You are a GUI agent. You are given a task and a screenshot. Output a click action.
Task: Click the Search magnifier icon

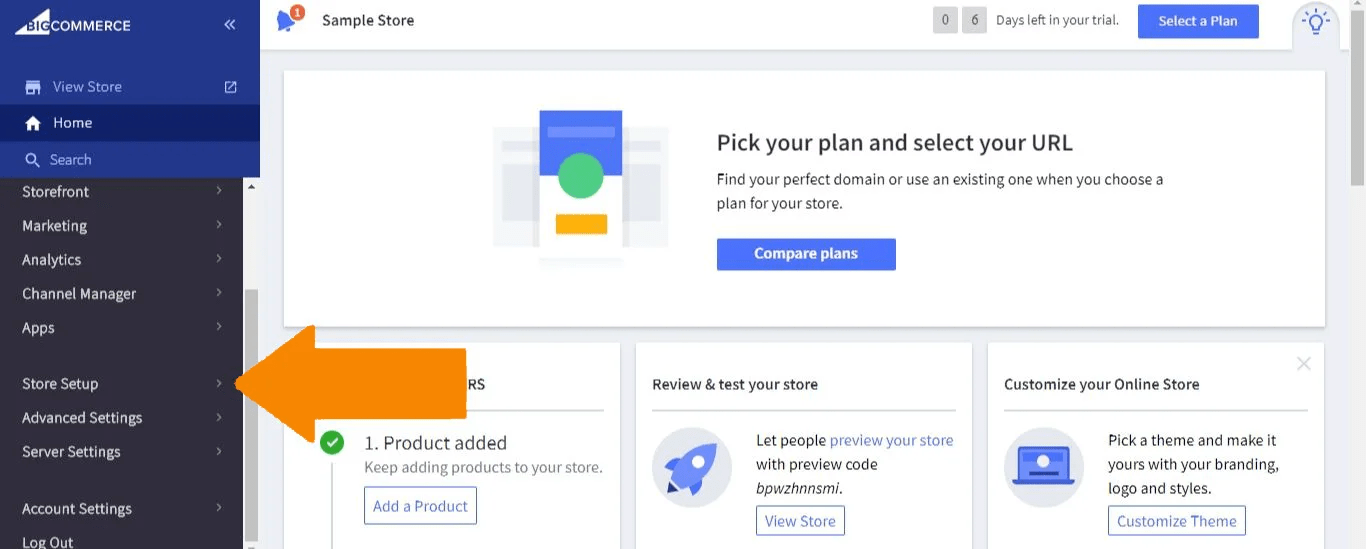33,160
